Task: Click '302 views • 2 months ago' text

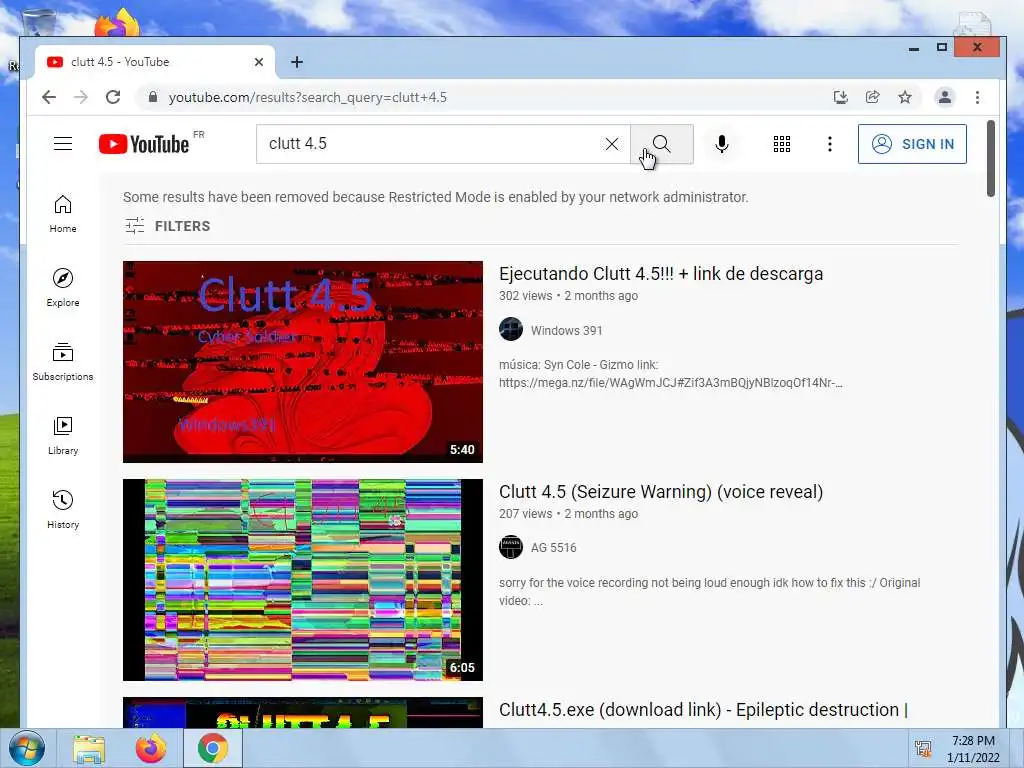Action: [568, 296]
